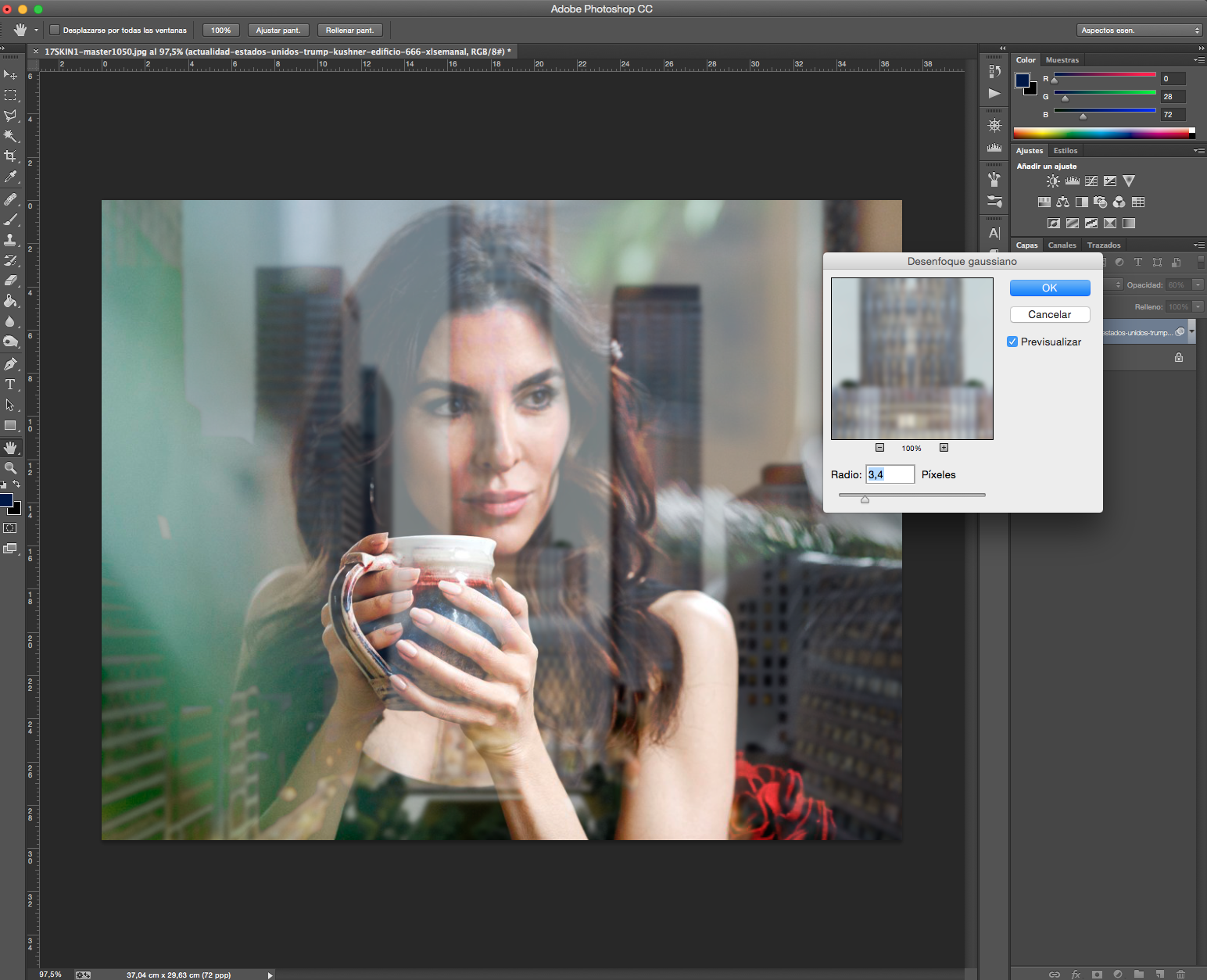Viewport: 1207px width, 980px height.
Task: Click Cancelar in the blur dialog
Action: [1050, 314]
